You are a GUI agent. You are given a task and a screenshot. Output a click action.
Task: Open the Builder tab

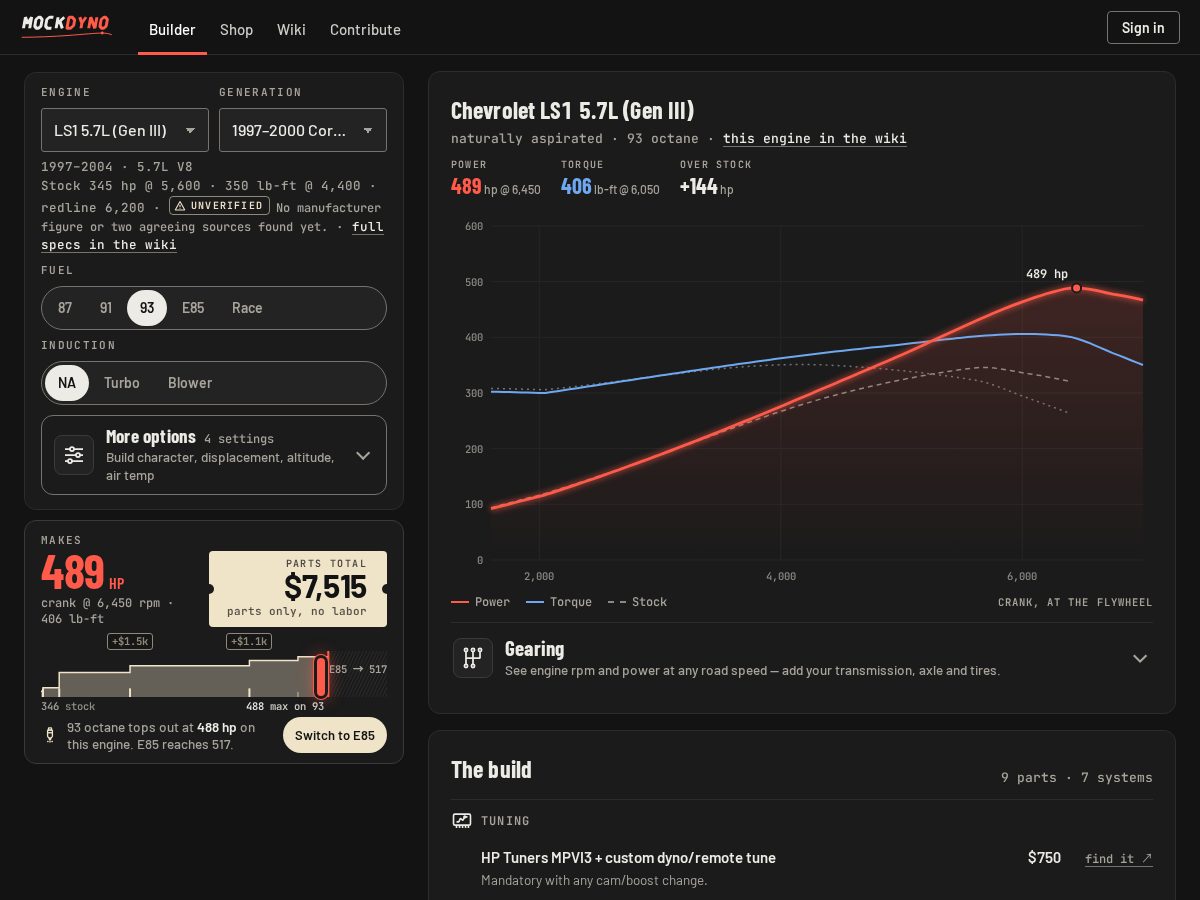172,29
